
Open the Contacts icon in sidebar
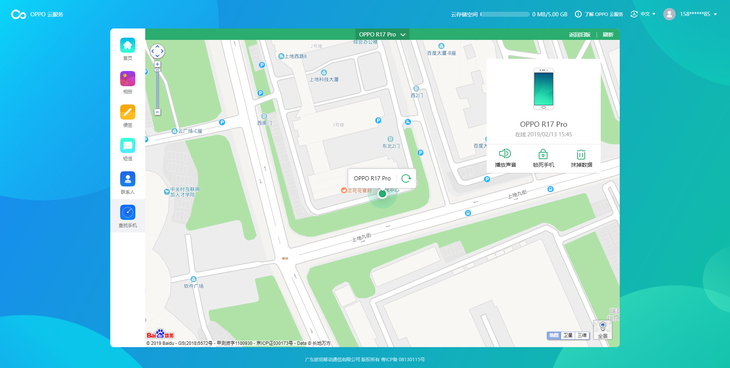(x=128, y=179)
